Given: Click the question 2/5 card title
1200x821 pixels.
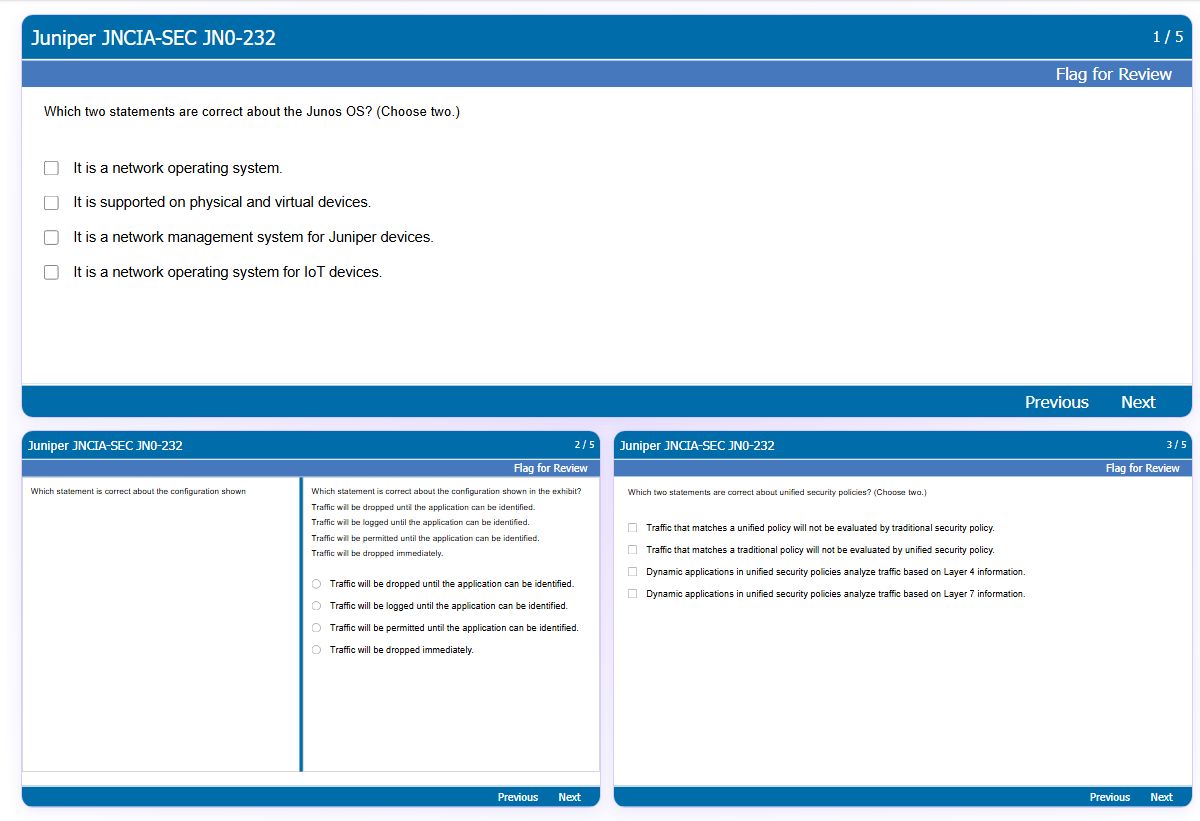Looking at the screenshot, I should pos(105,445).
